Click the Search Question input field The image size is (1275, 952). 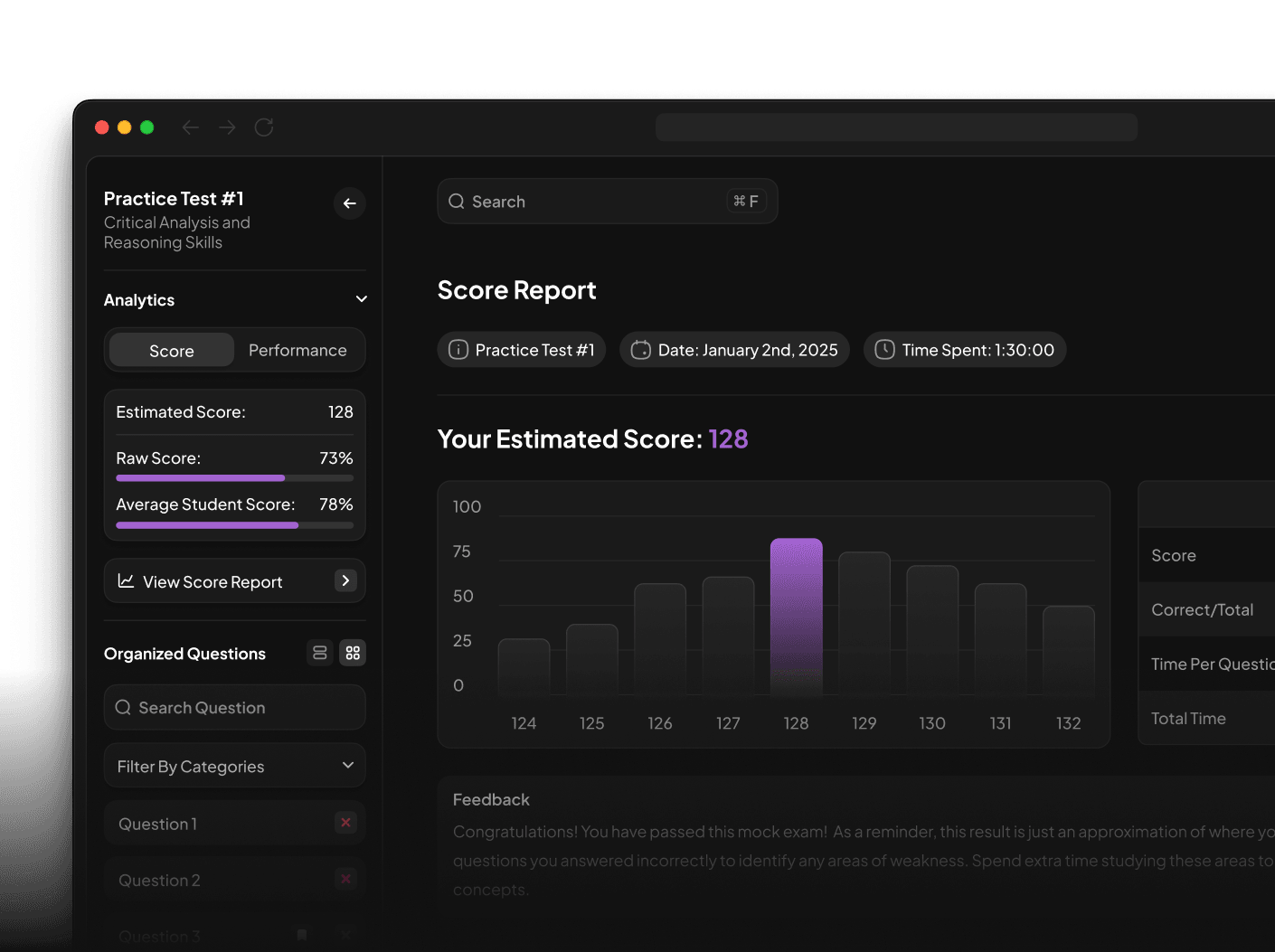234,707
